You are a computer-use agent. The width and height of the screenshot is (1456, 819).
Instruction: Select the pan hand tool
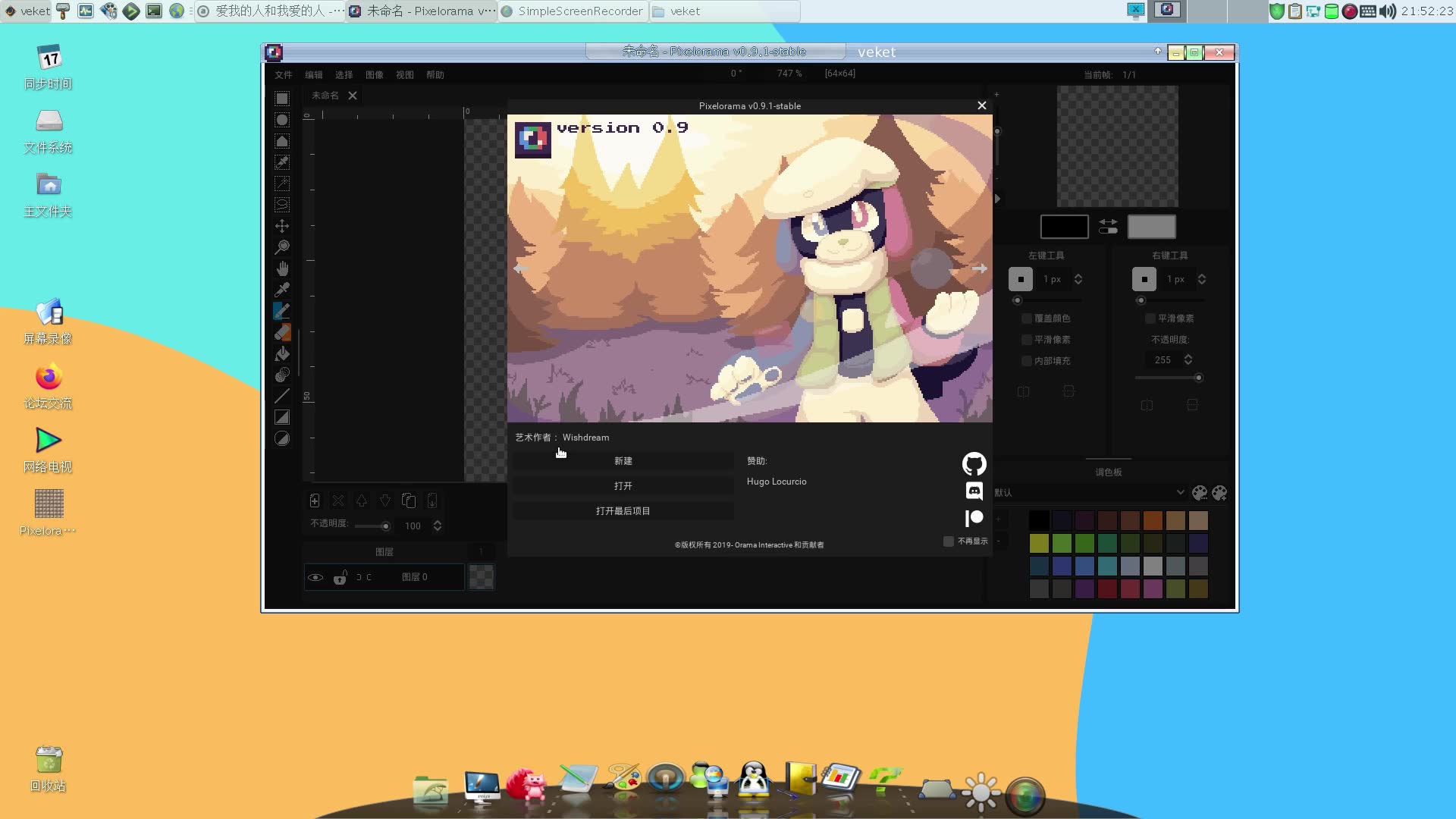[x=281, y=268]
